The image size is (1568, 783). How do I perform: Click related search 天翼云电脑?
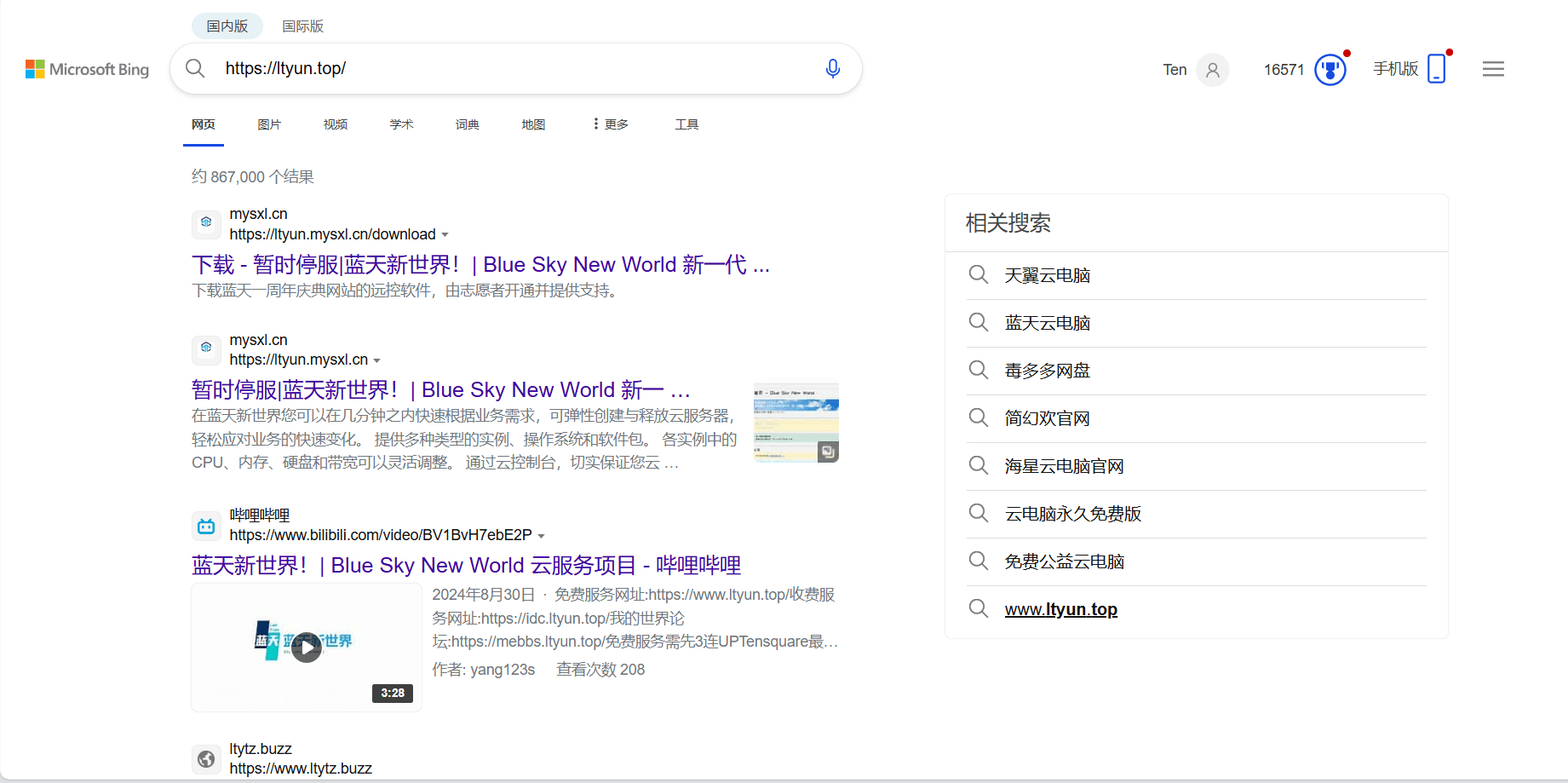1048,275
